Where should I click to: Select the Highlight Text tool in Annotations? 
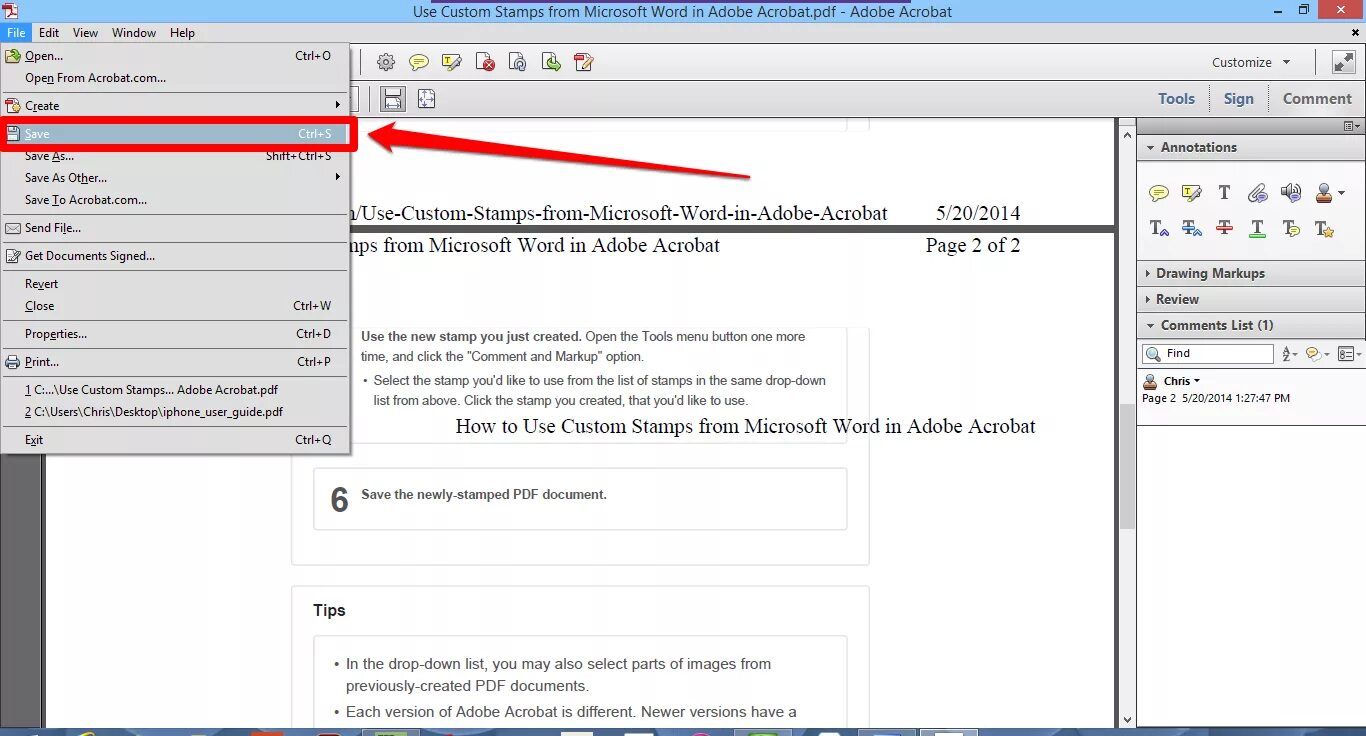1192,193
